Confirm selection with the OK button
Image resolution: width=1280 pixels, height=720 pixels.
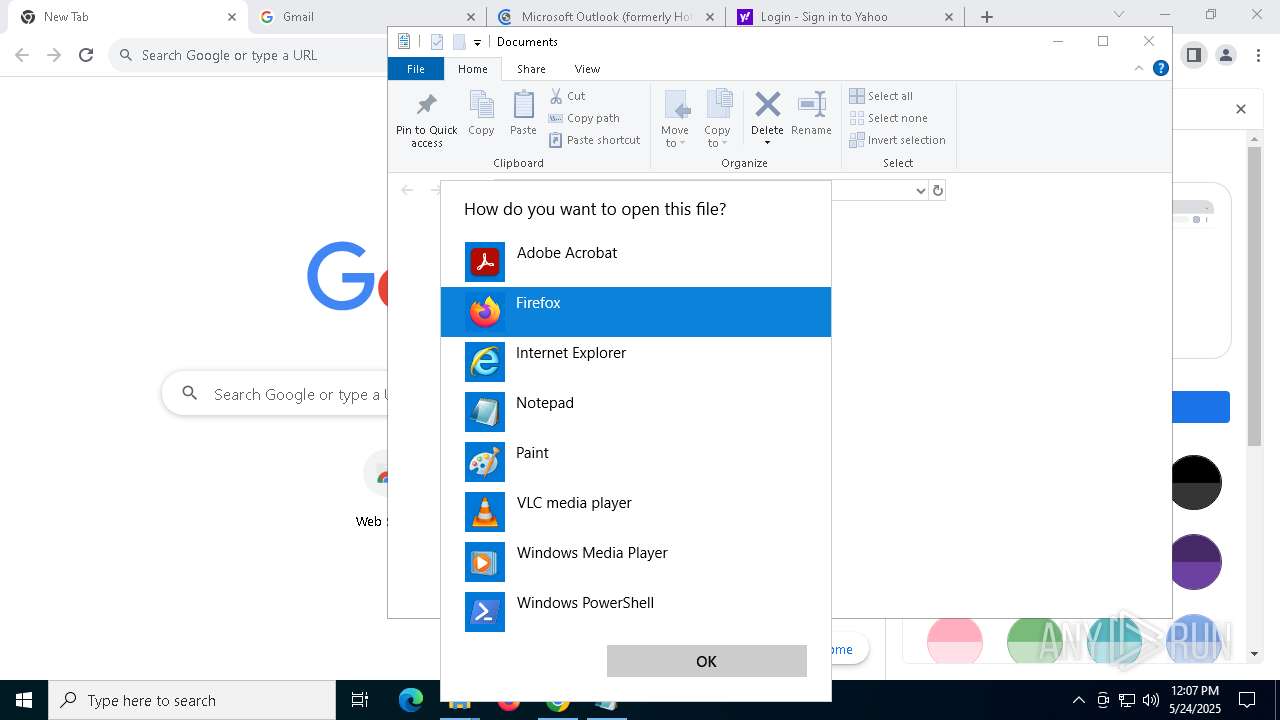706,661
